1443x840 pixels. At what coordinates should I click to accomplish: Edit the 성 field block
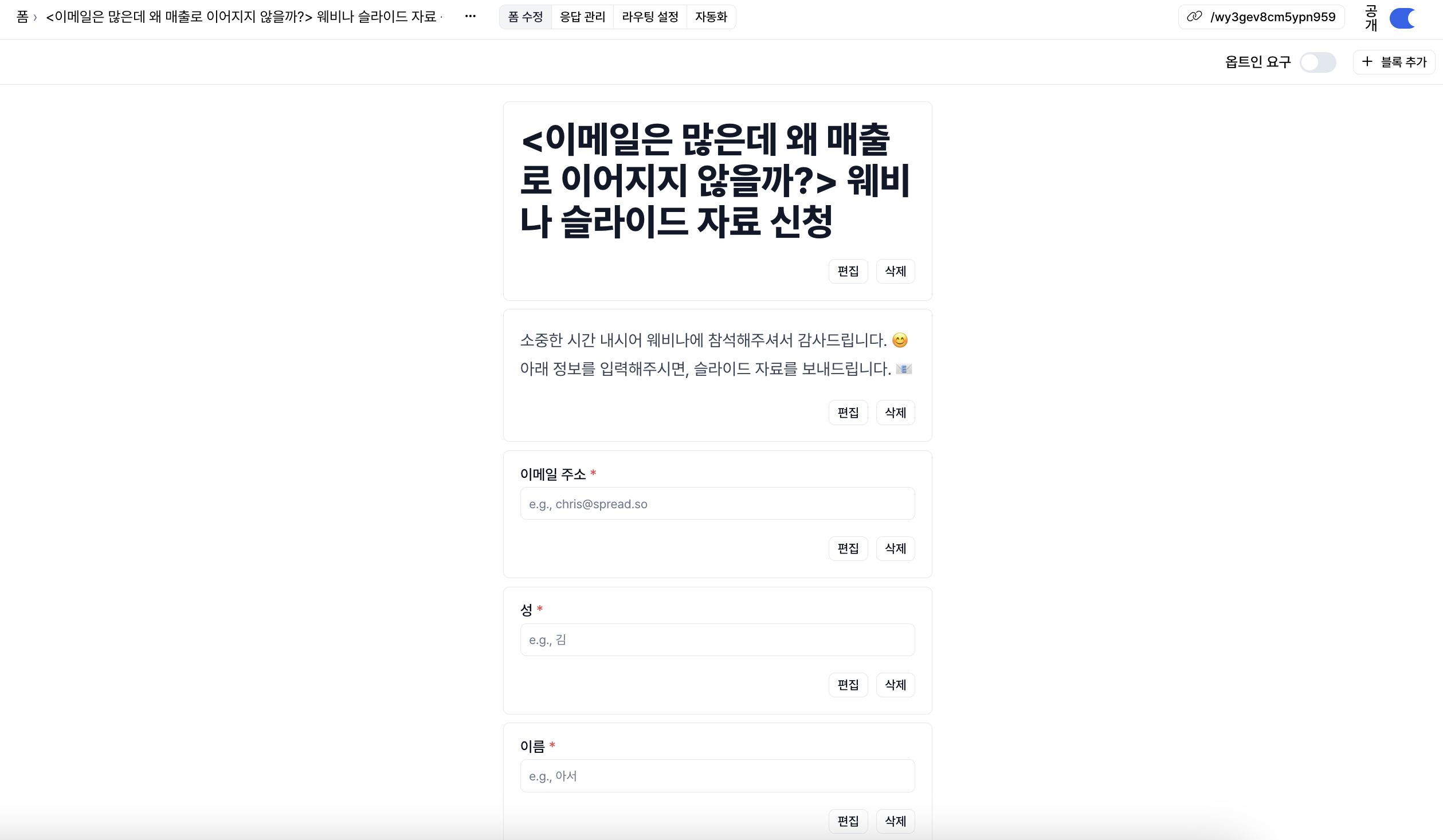point(848,685)
